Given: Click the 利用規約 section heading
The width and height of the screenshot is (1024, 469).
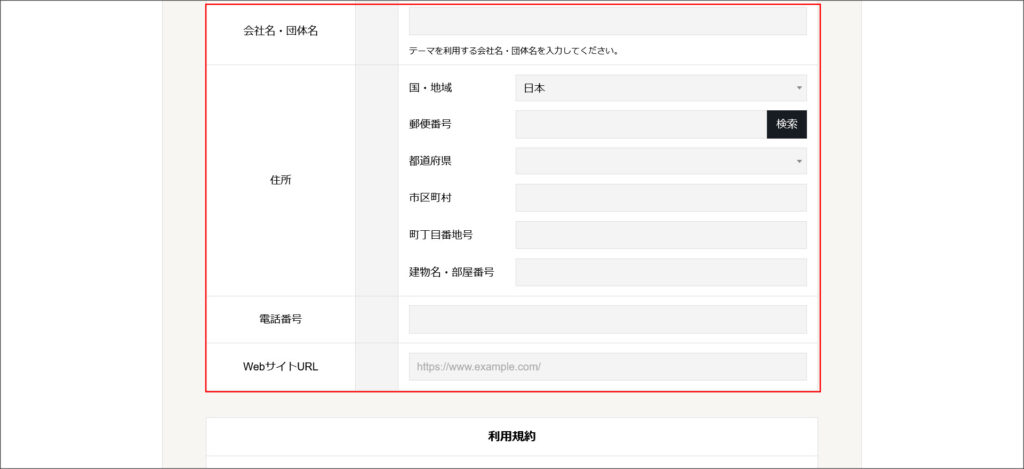Looking at the screenshot, I should [x=511, y=437].
